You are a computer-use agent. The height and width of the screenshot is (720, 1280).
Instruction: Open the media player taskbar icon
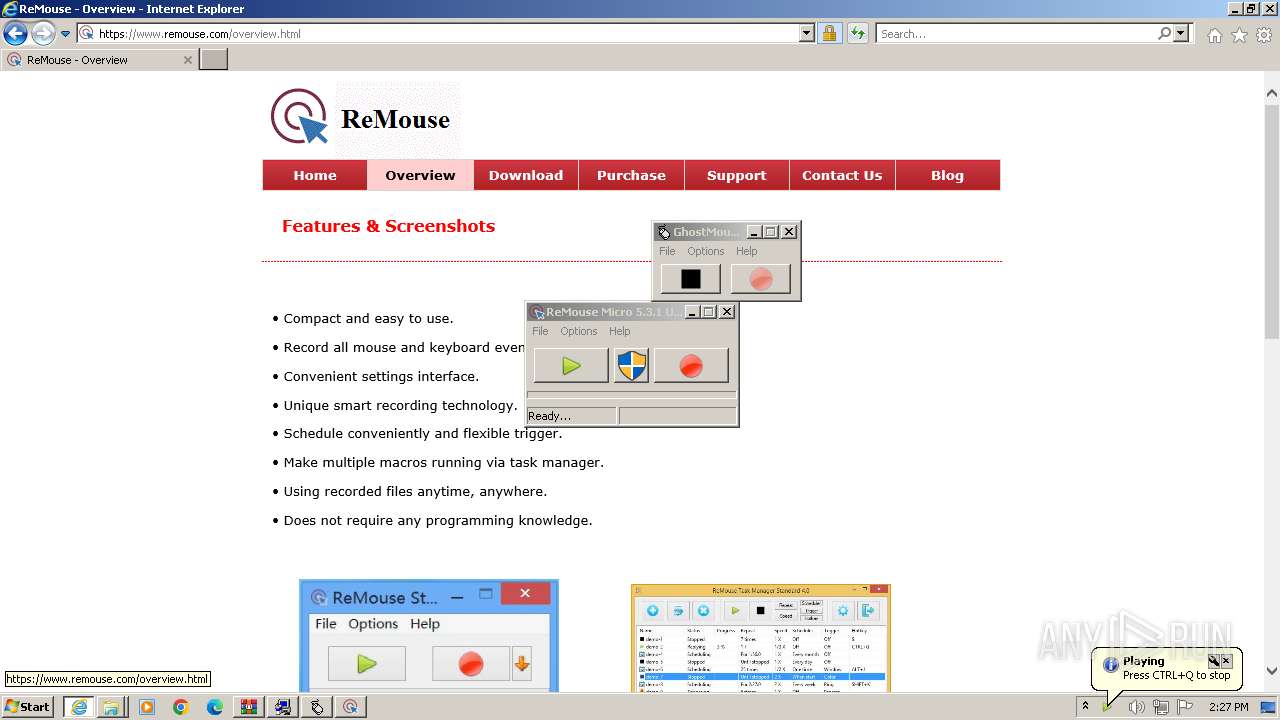point(147,707)
